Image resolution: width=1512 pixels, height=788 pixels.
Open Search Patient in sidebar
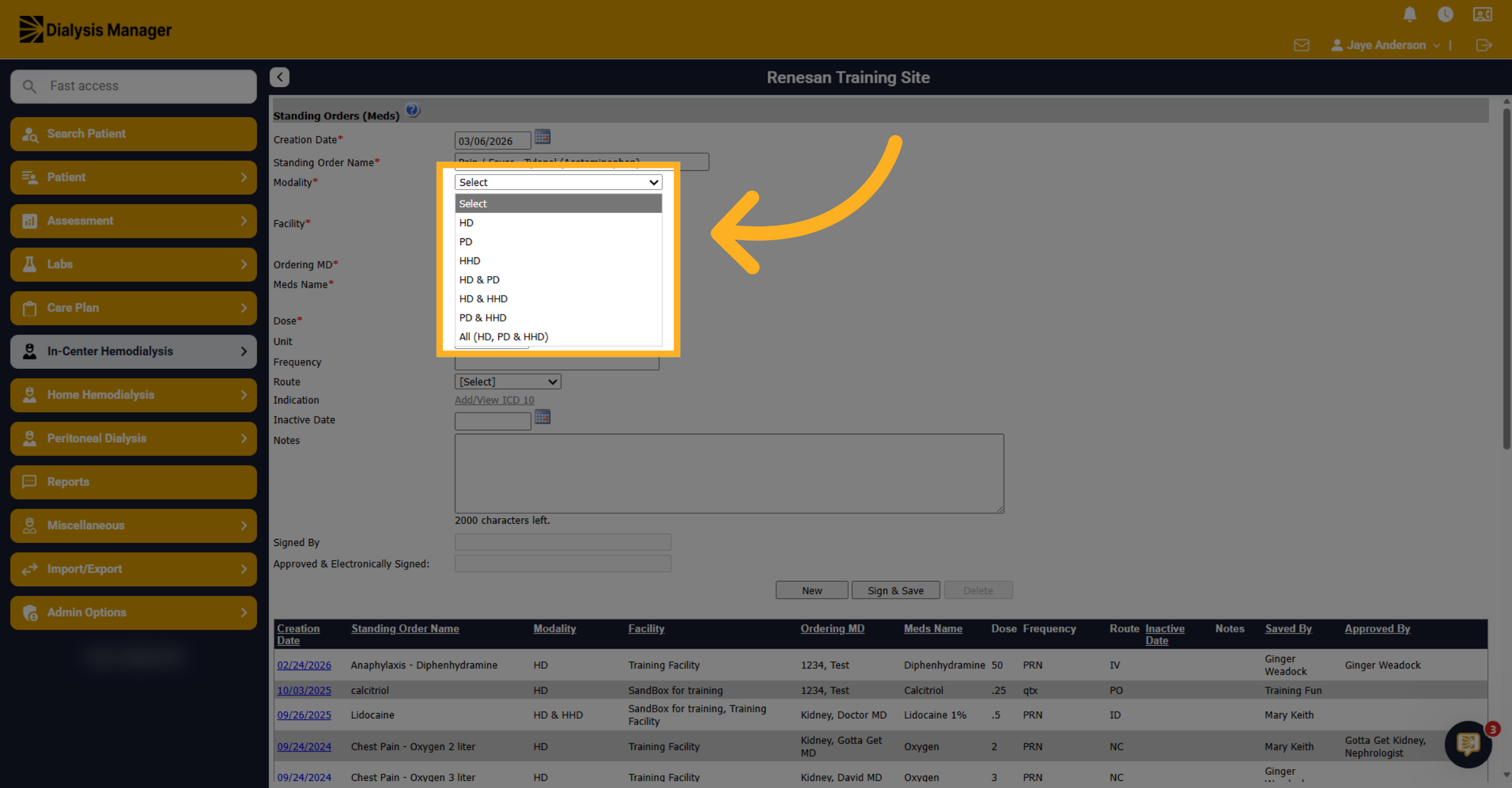134,134
